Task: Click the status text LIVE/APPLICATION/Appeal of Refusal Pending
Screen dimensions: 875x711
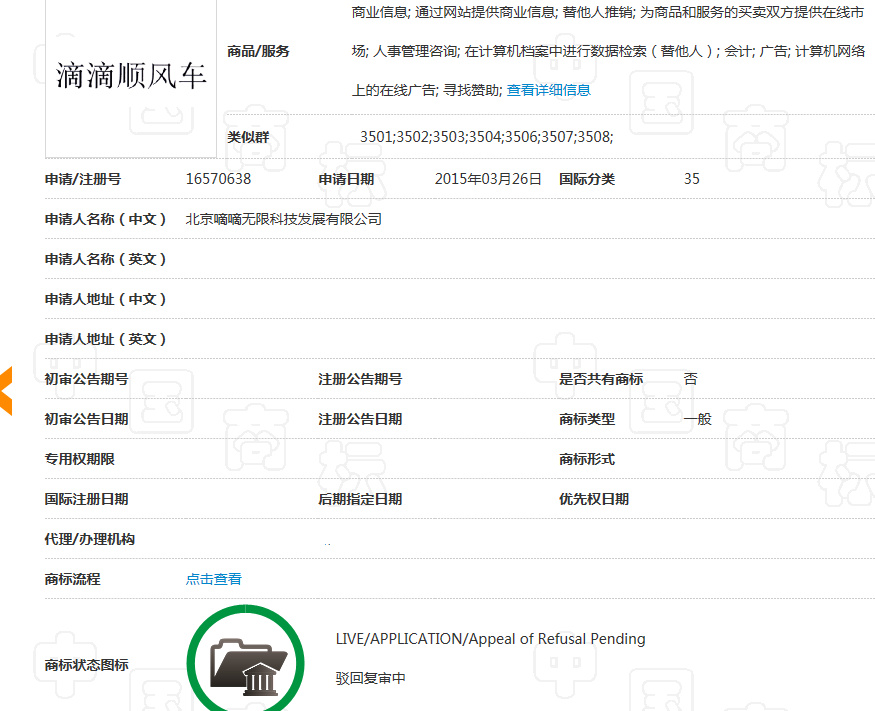Action: [x=491, y=638]
